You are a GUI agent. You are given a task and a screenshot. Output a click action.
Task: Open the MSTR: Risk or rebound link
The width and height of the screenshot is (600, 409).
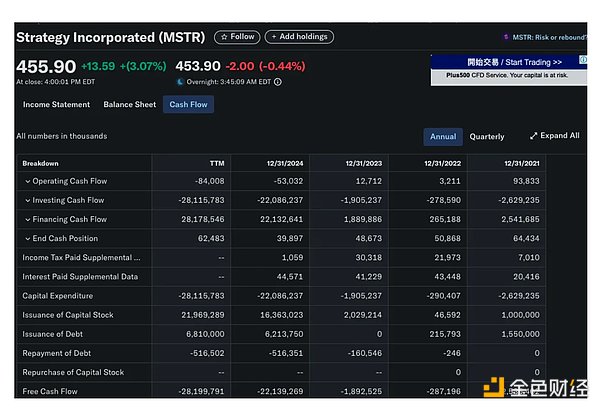(550, 37)
